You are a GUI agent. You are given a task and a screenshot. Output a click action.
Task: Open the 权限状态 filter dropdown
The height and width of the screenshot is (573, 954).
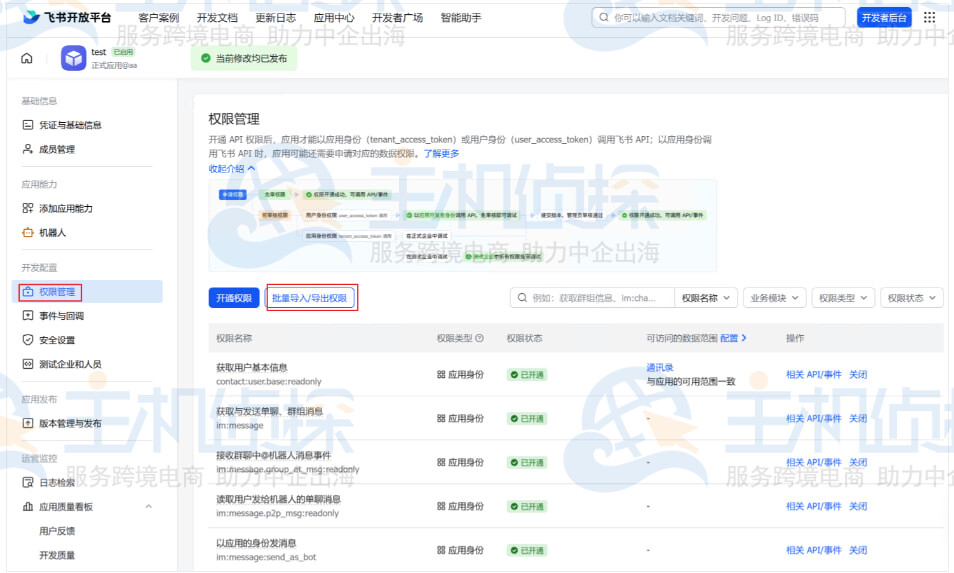pos(911,298)
